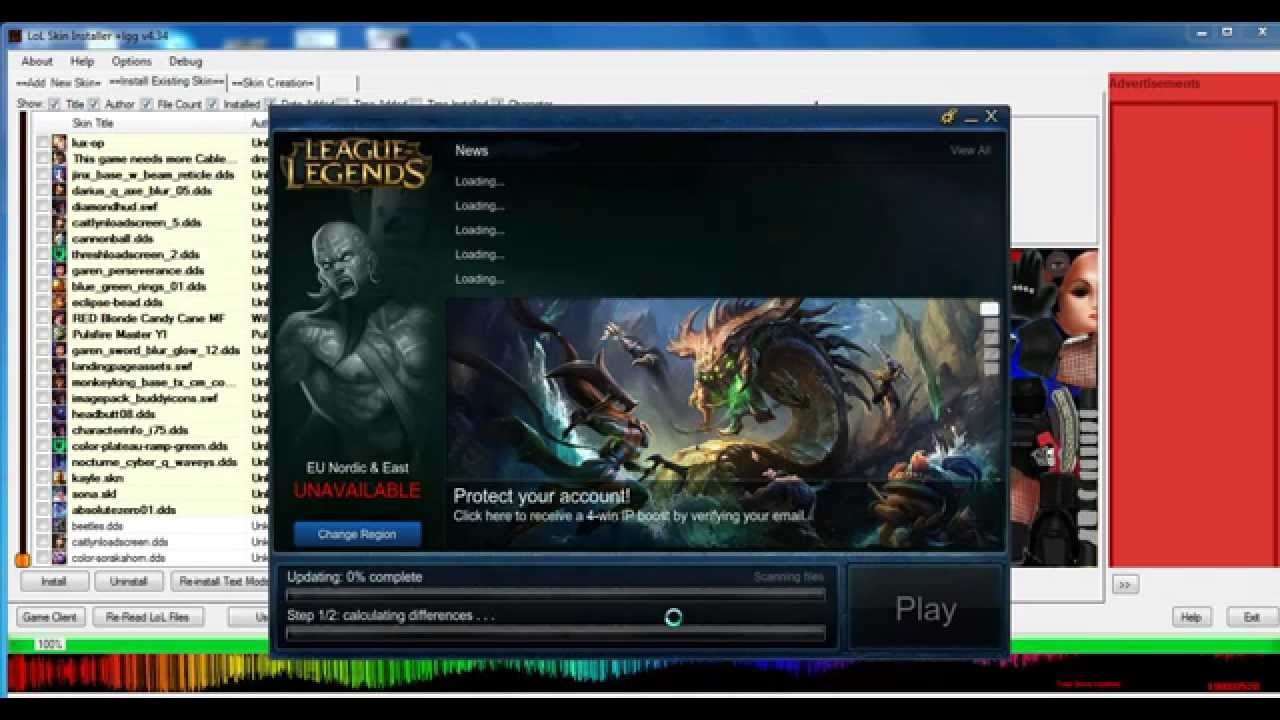
Task: Toggle the Author column checkbox
Action: pos(93,104)
